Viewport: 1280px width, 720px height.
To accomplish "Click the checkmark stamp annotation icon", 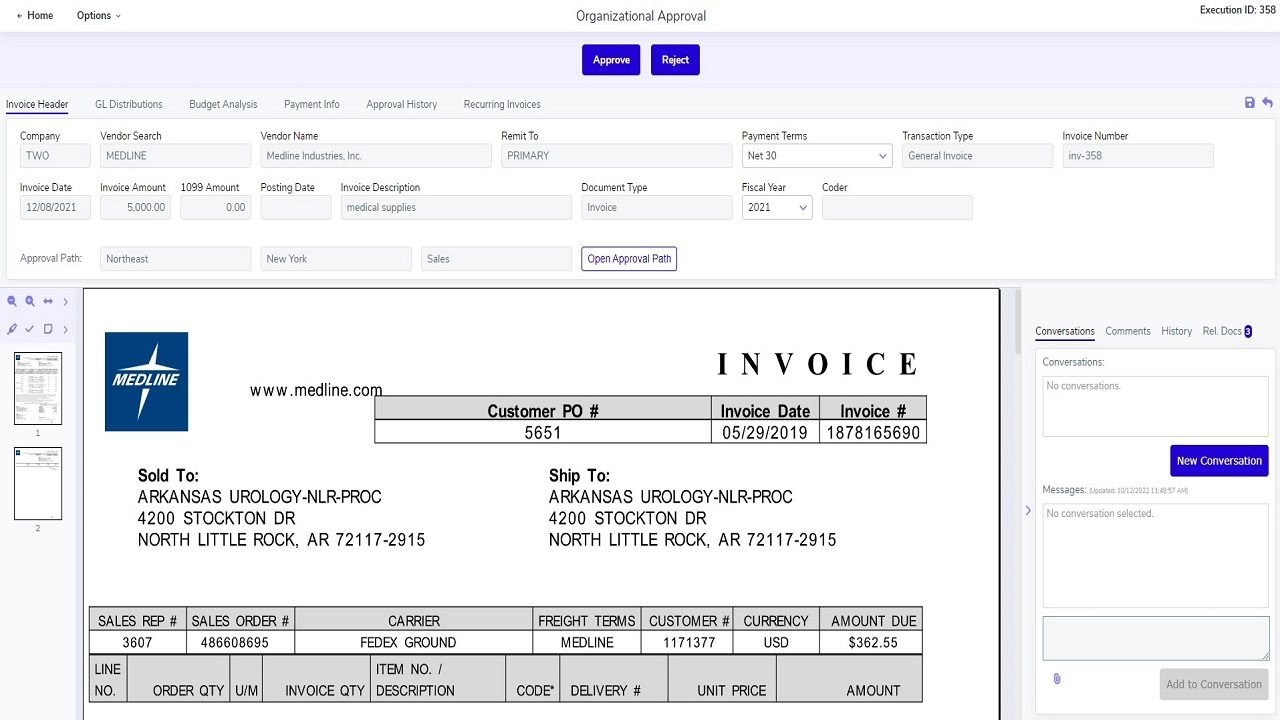I will (30, 329).
